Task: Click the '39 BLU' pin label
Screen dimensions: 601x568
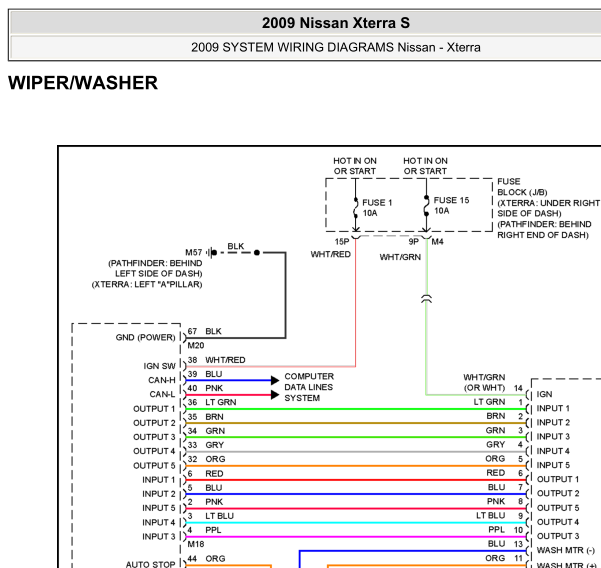Action: (205, 374)
